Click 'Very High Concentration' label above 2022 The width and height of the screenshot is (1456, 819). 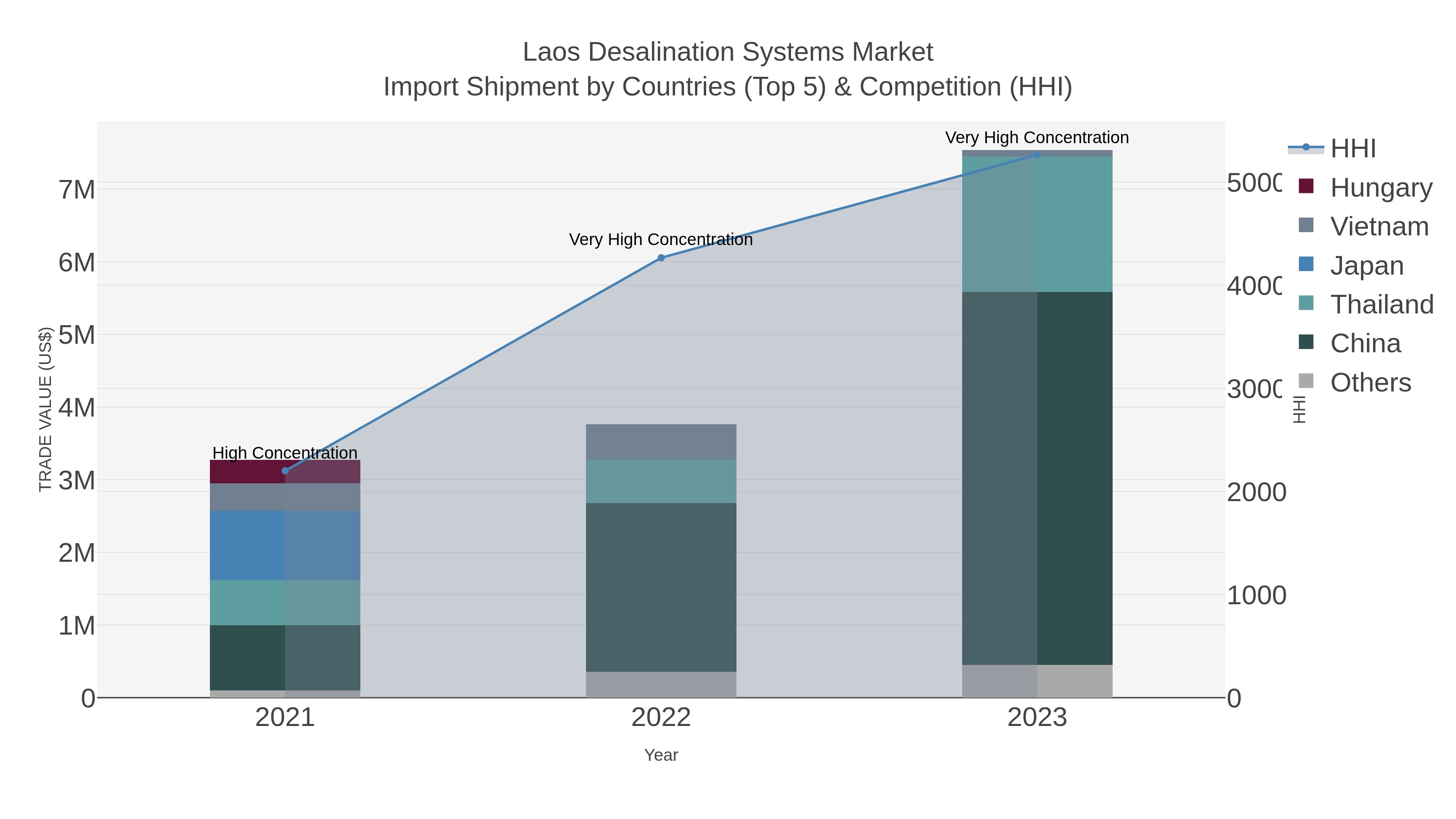661,240
